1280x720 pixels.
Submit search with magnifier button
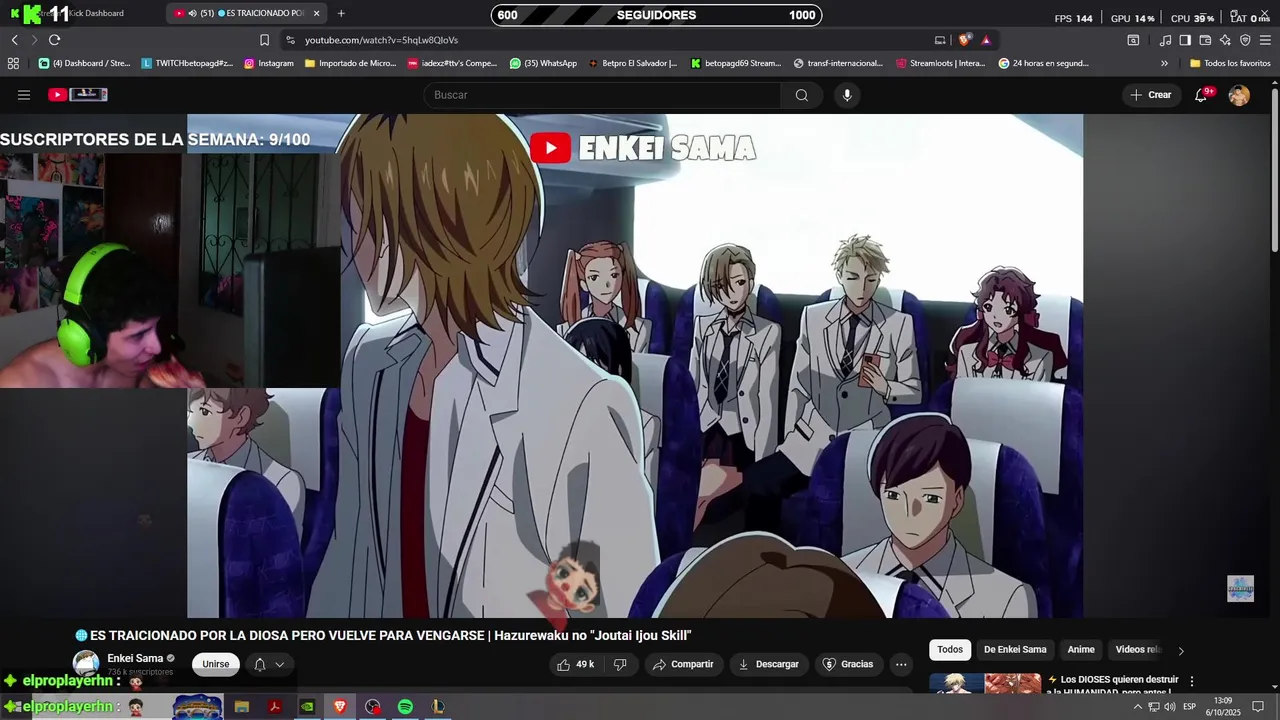(x=802, y=95)
